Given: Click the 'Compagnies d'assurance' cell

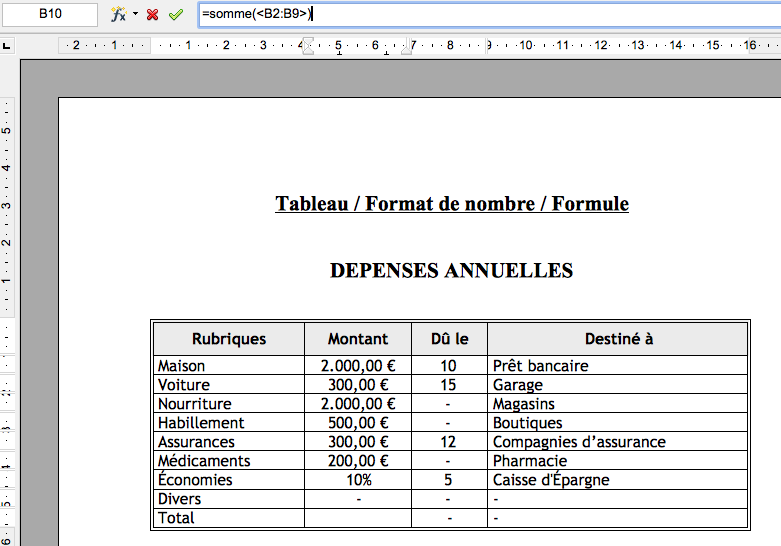Looking at the screenshot, I should [618, 441].
